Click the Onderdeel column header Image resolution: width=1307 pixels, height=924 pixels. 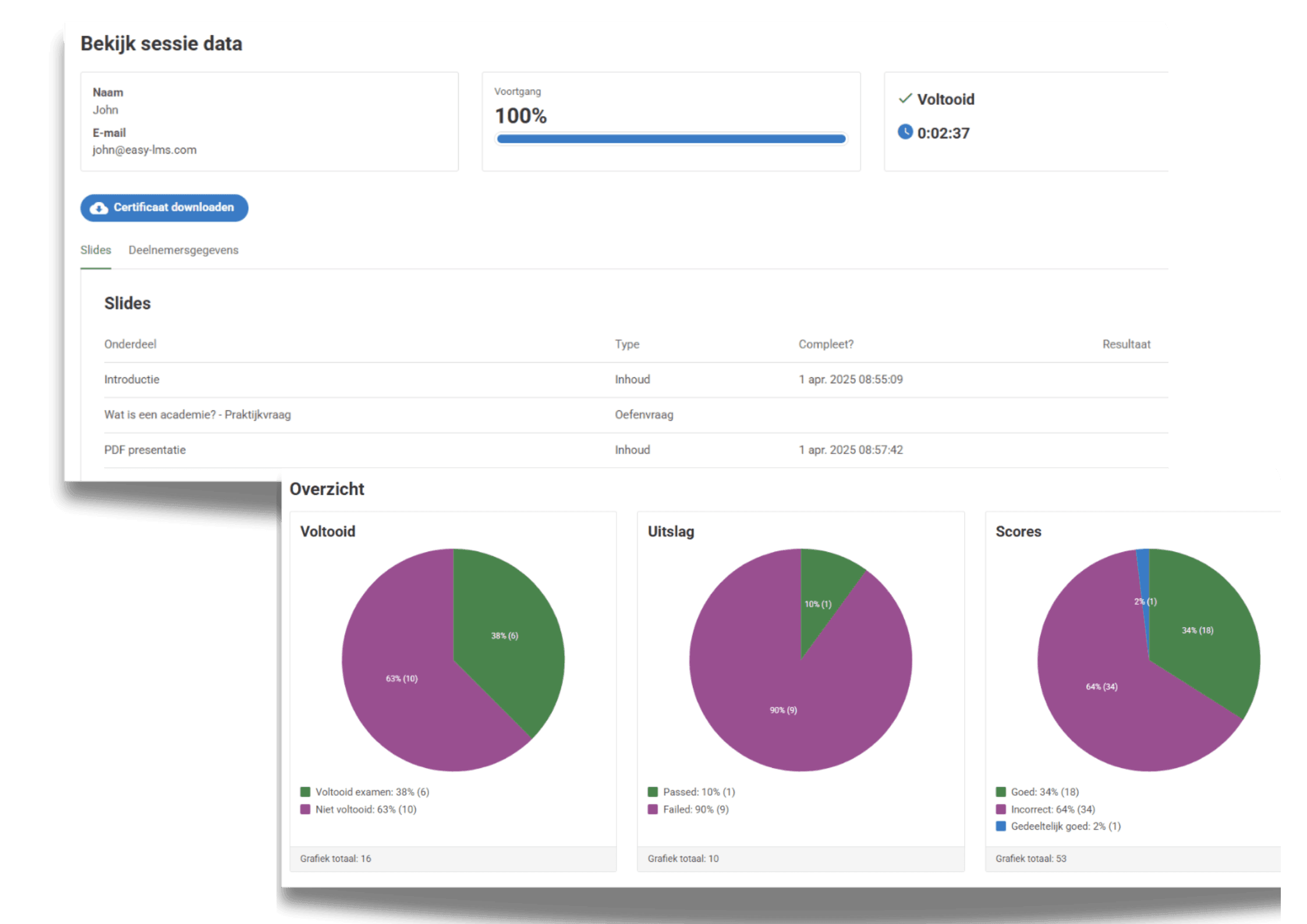point(130,344)
